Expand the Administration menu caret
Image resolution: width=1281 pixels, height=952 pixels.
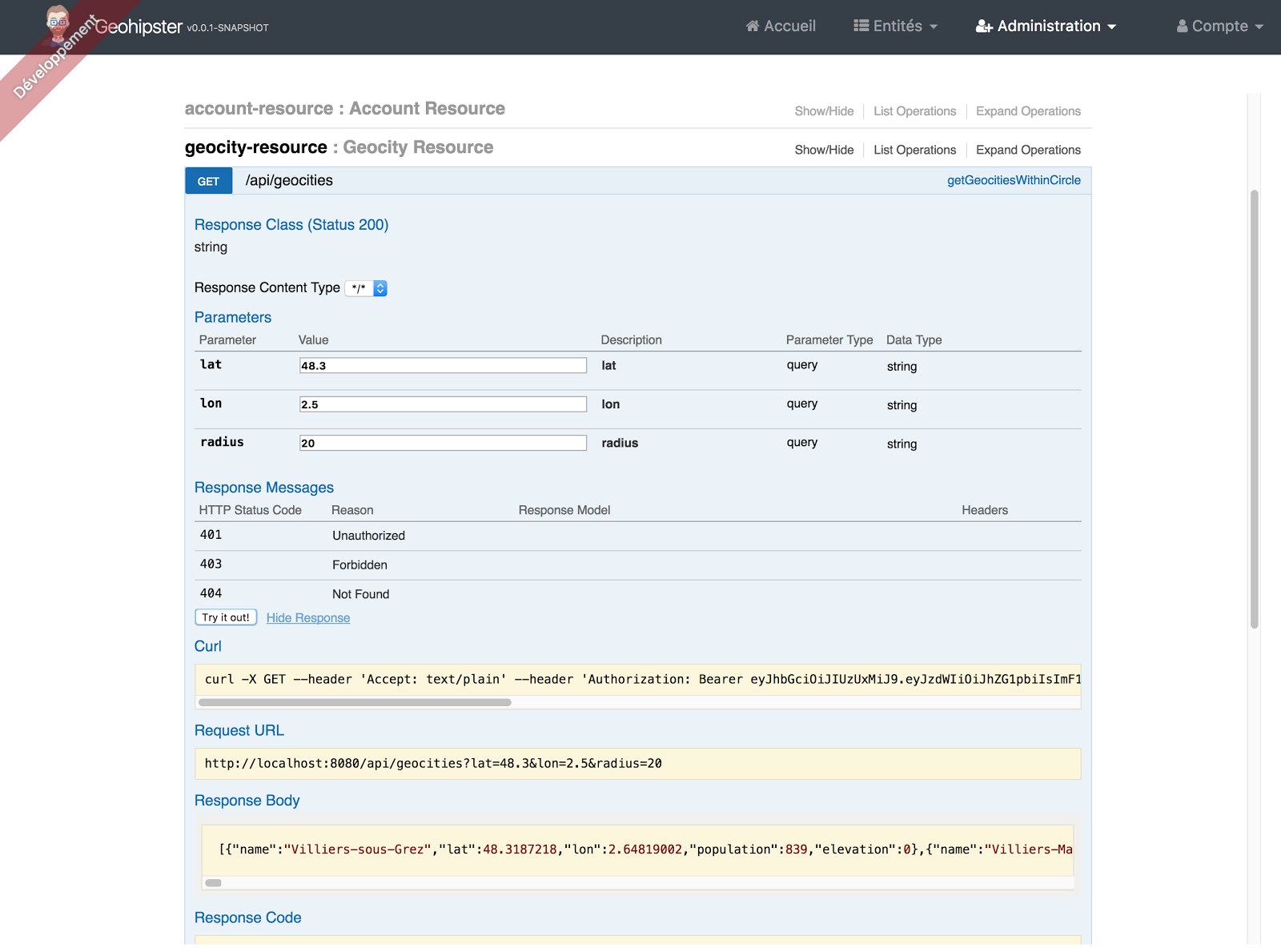click(x=1112, y=27)
